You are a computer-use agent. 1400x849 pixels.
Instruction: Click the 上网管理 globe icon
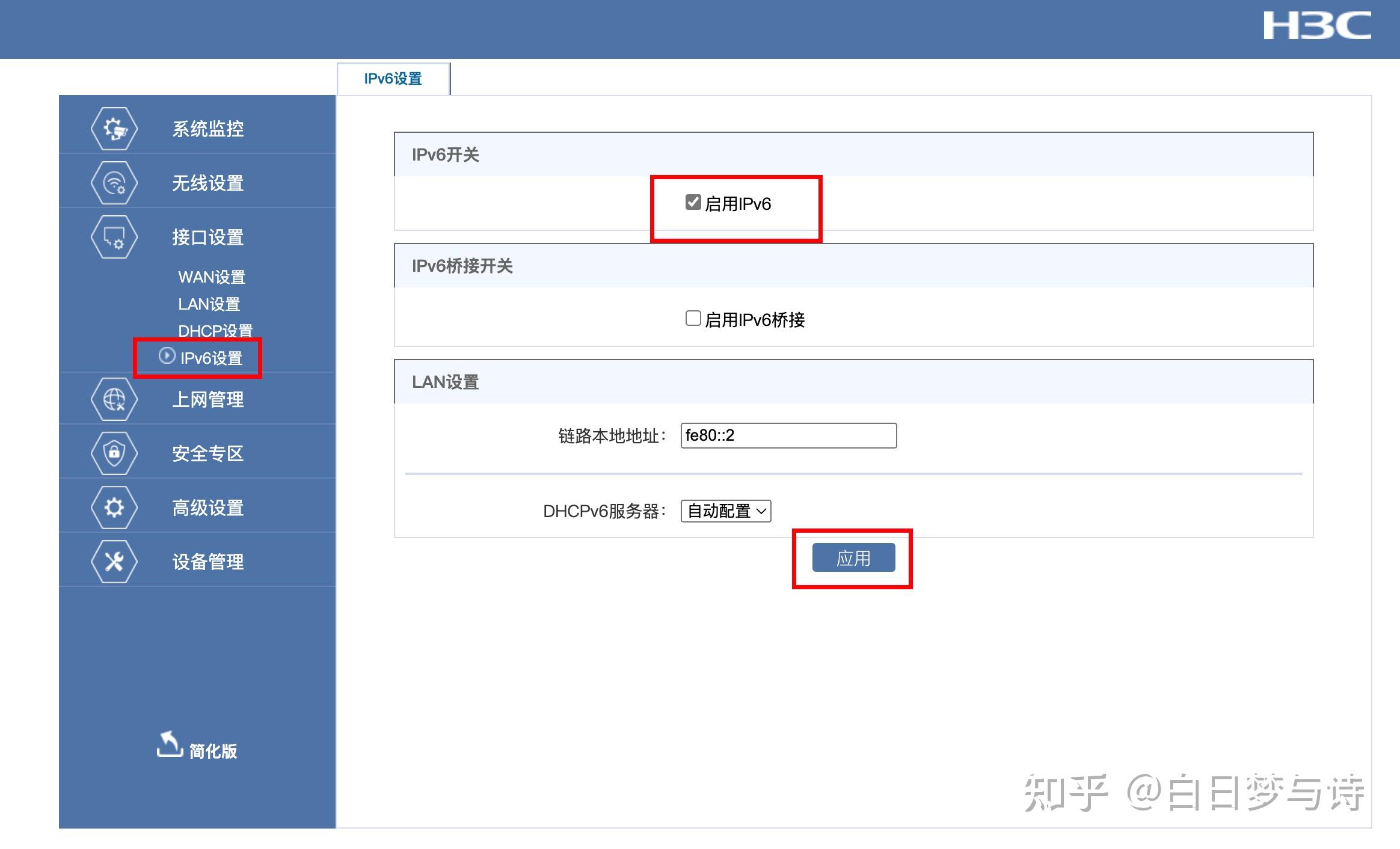pos(114,399)
